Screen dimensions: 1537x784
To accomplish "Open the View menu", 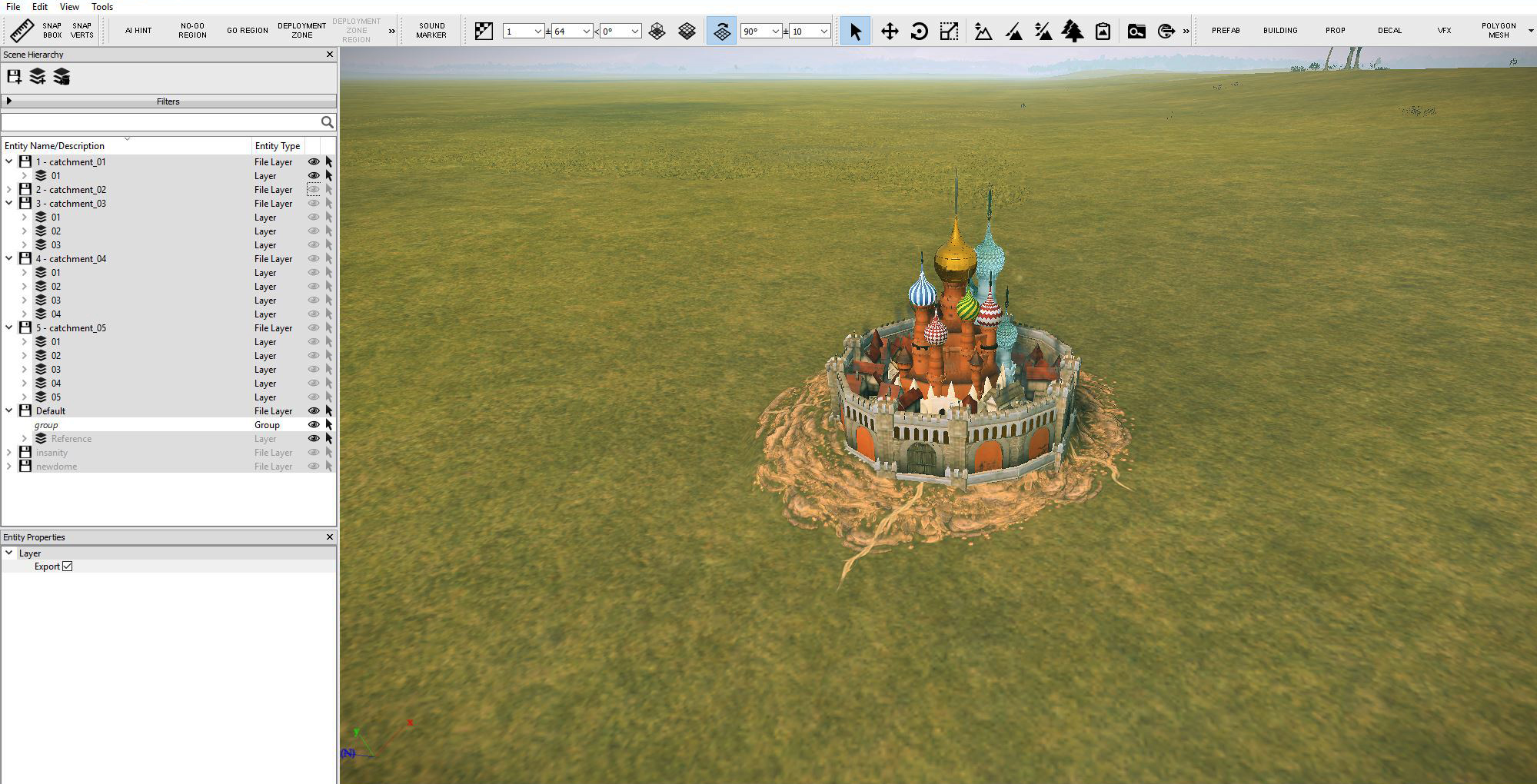I will tap(69, 7).
